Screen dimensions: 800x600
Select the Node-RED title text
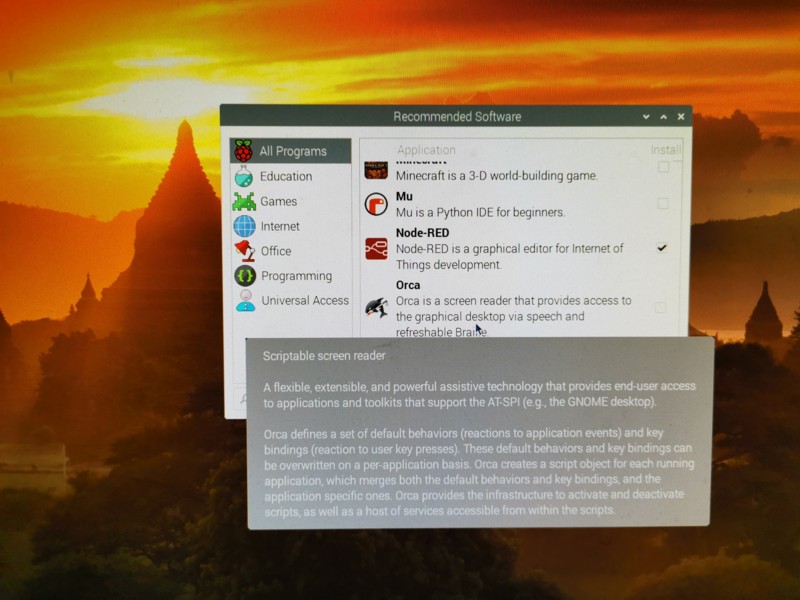tap(422, 233)
